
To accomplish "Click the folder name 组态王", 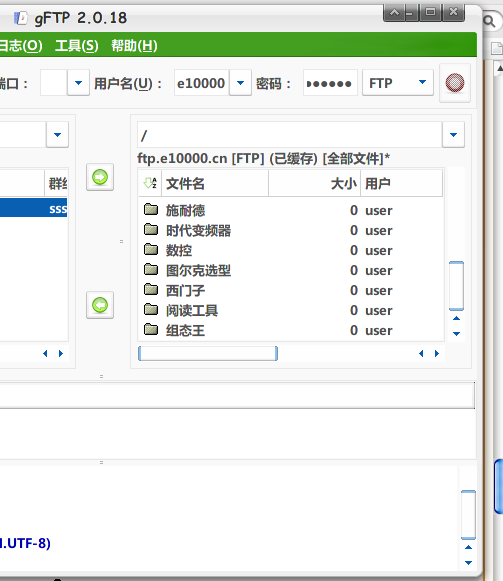I will 185,330.
